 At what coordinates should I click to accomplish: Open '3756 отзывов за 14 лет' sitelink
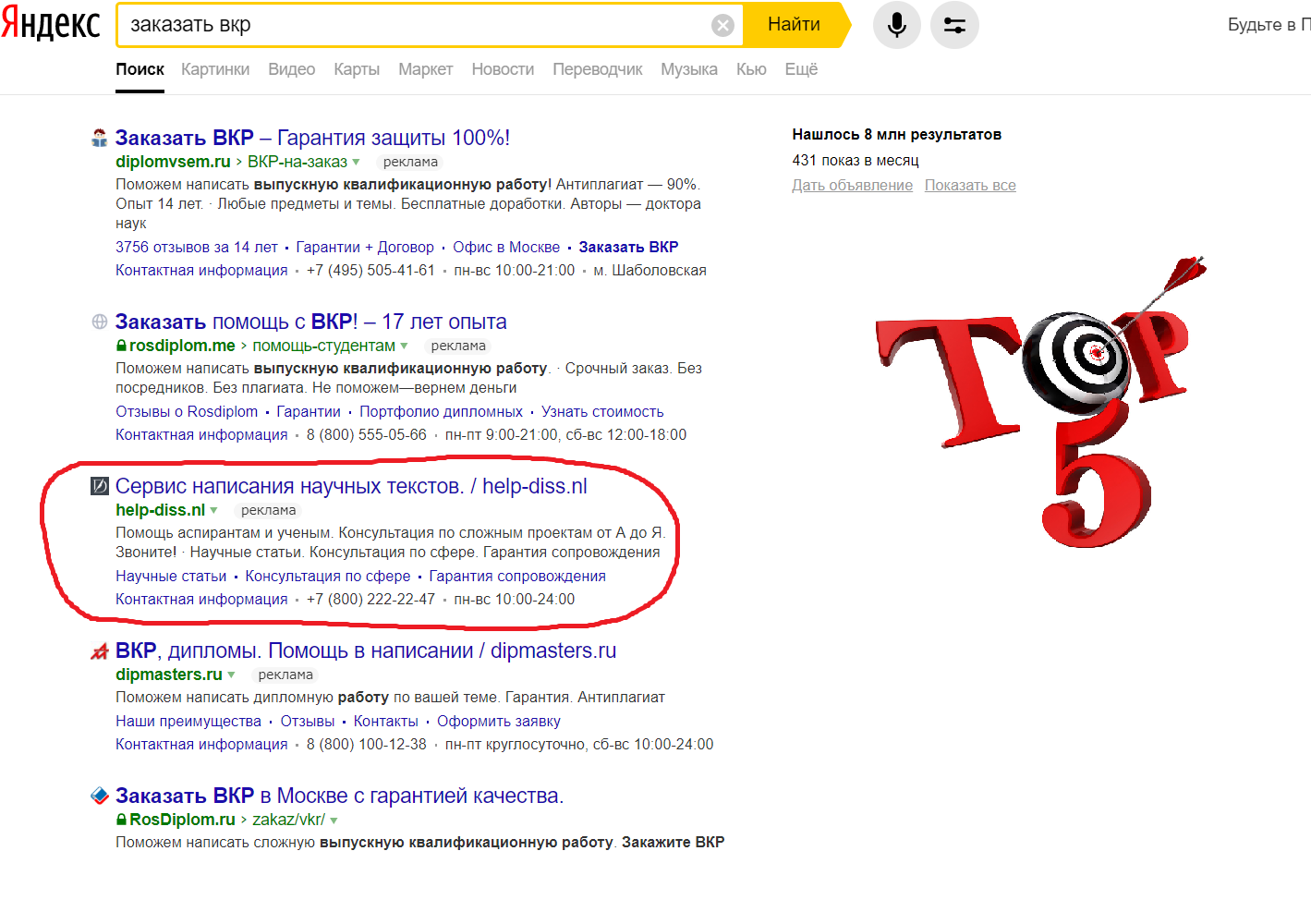click(197, 248)
